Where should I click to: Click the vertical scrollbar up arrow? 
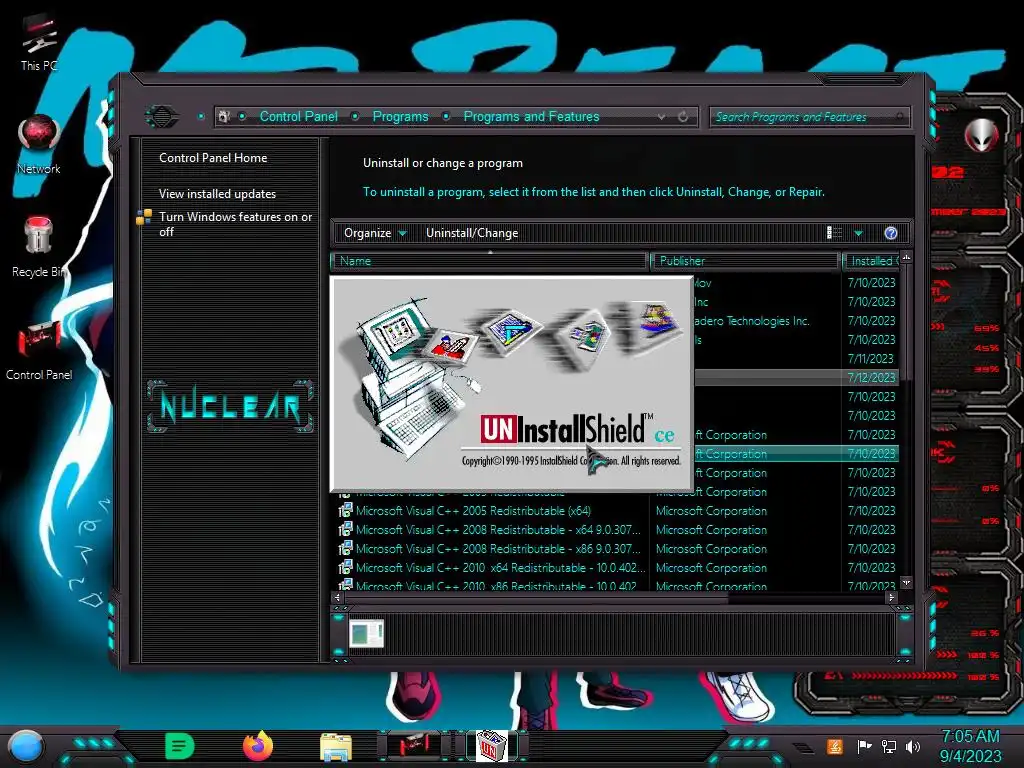tap(906, 258)
